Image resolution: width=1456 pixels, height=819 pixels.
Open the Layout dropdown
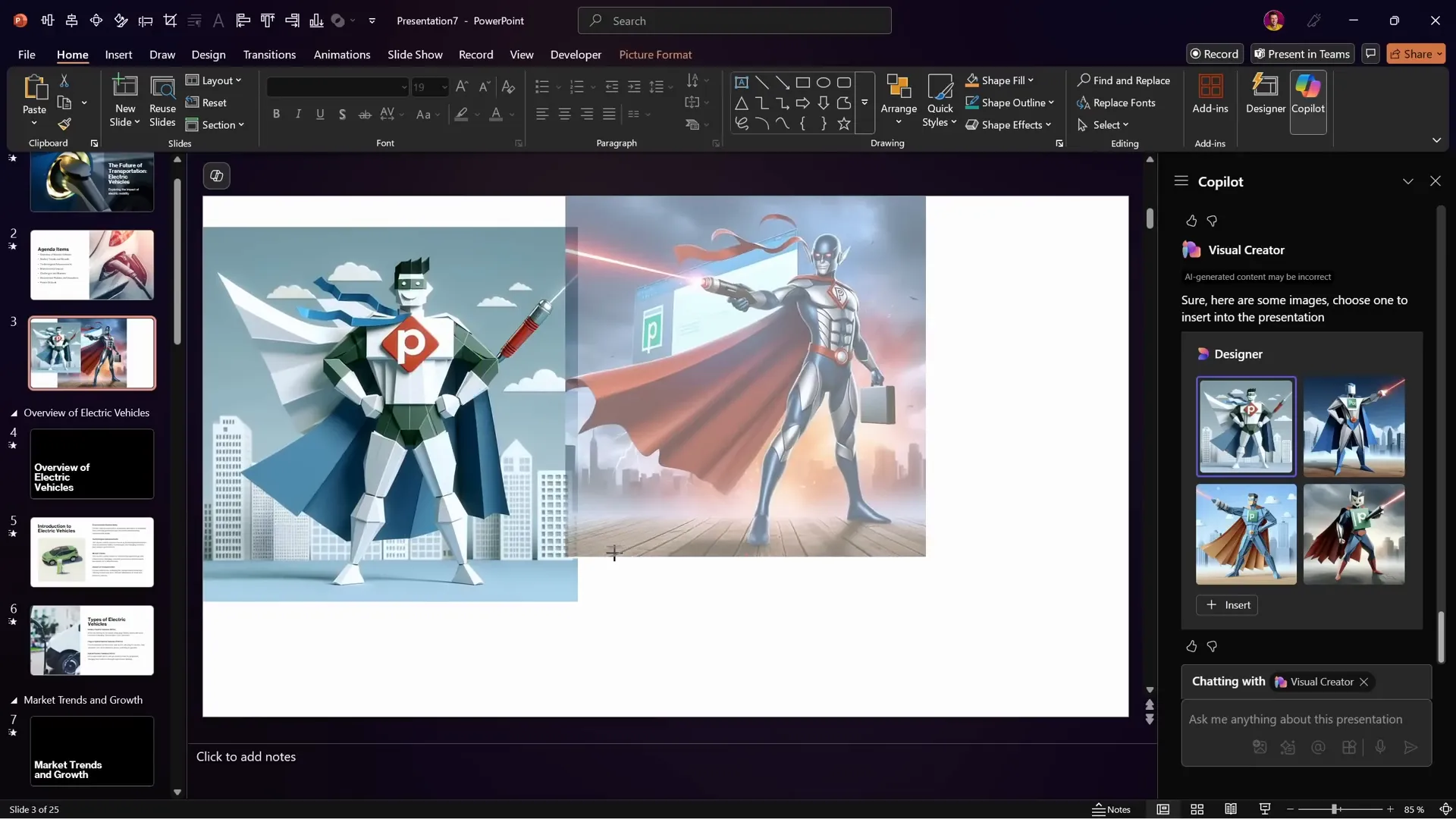pyautogui.click(x=214, y=80)
